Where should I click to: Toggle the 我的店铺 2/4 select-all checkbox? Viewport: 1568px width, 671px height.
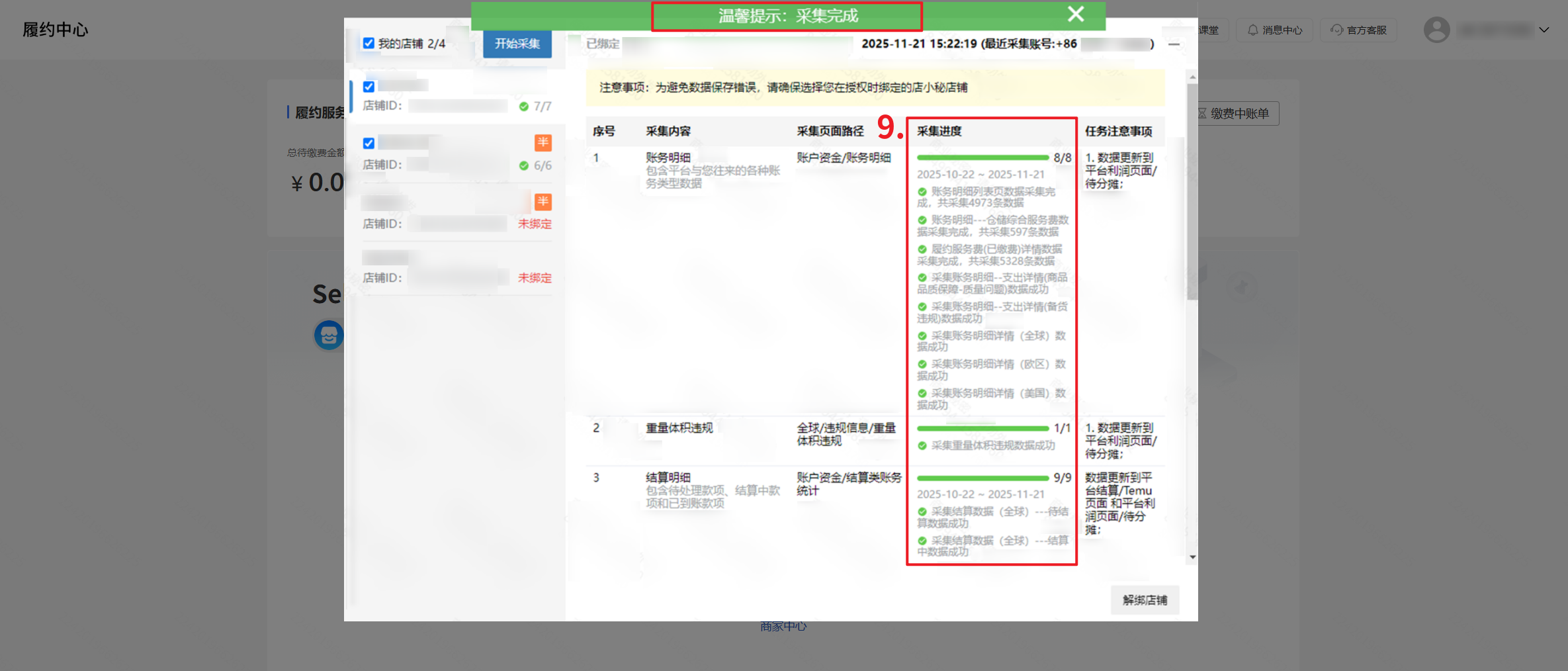pos(369,44)
